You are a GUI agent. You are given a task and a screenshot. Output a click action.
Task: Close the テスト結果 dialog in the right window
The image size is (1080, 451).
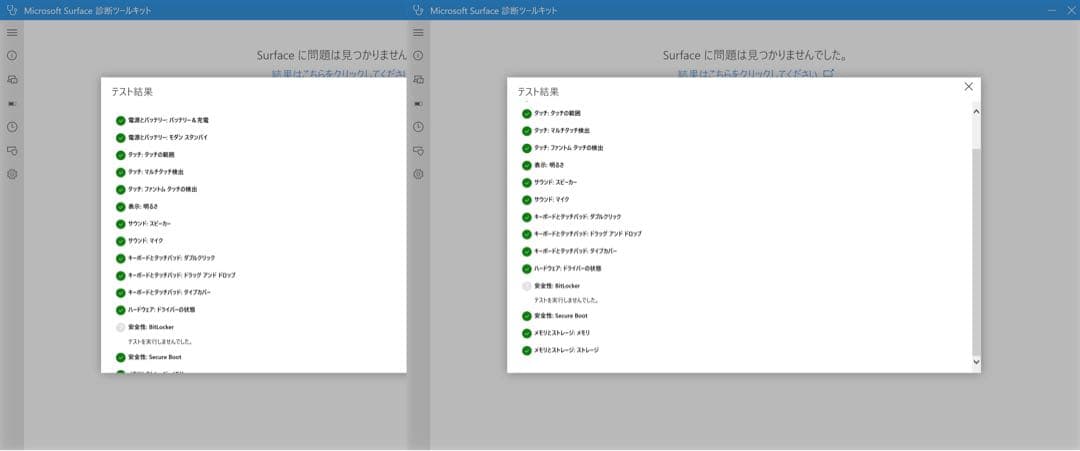pos(968,87)
